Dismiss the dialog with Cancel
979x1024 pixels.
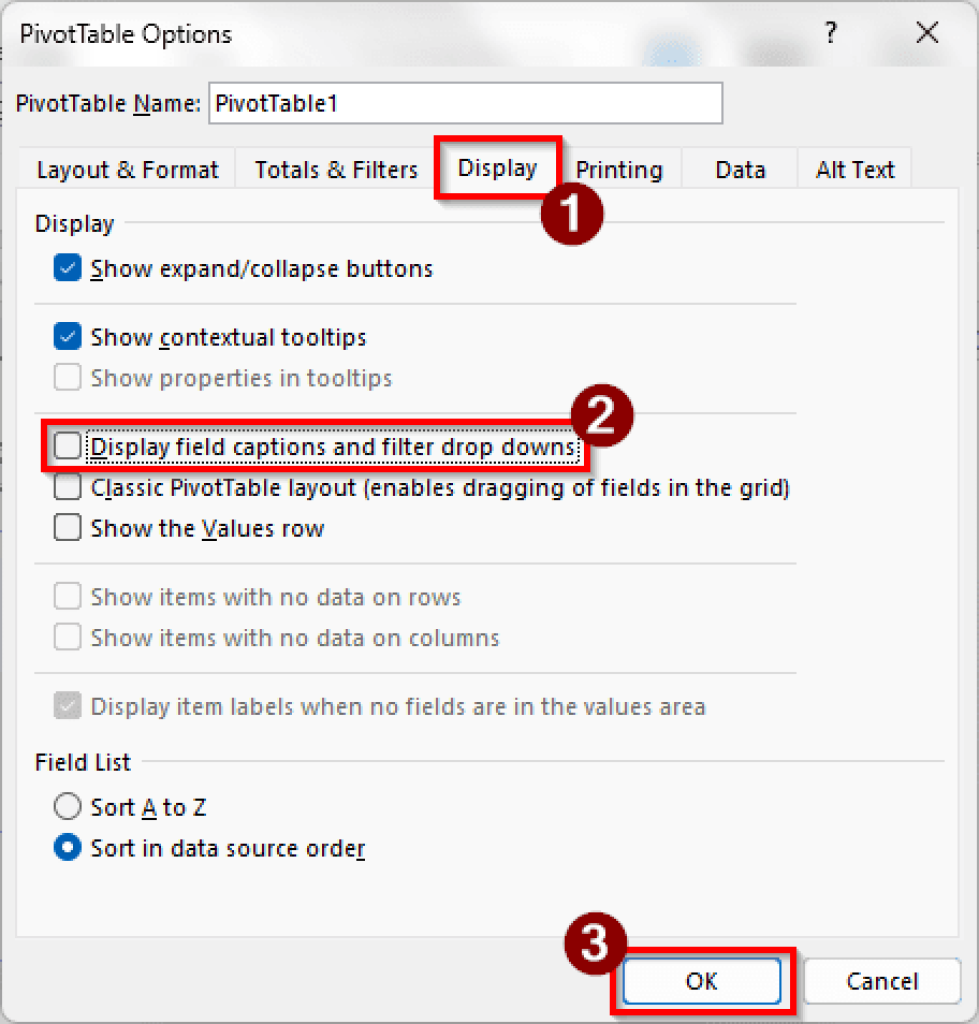coord(882,981)
